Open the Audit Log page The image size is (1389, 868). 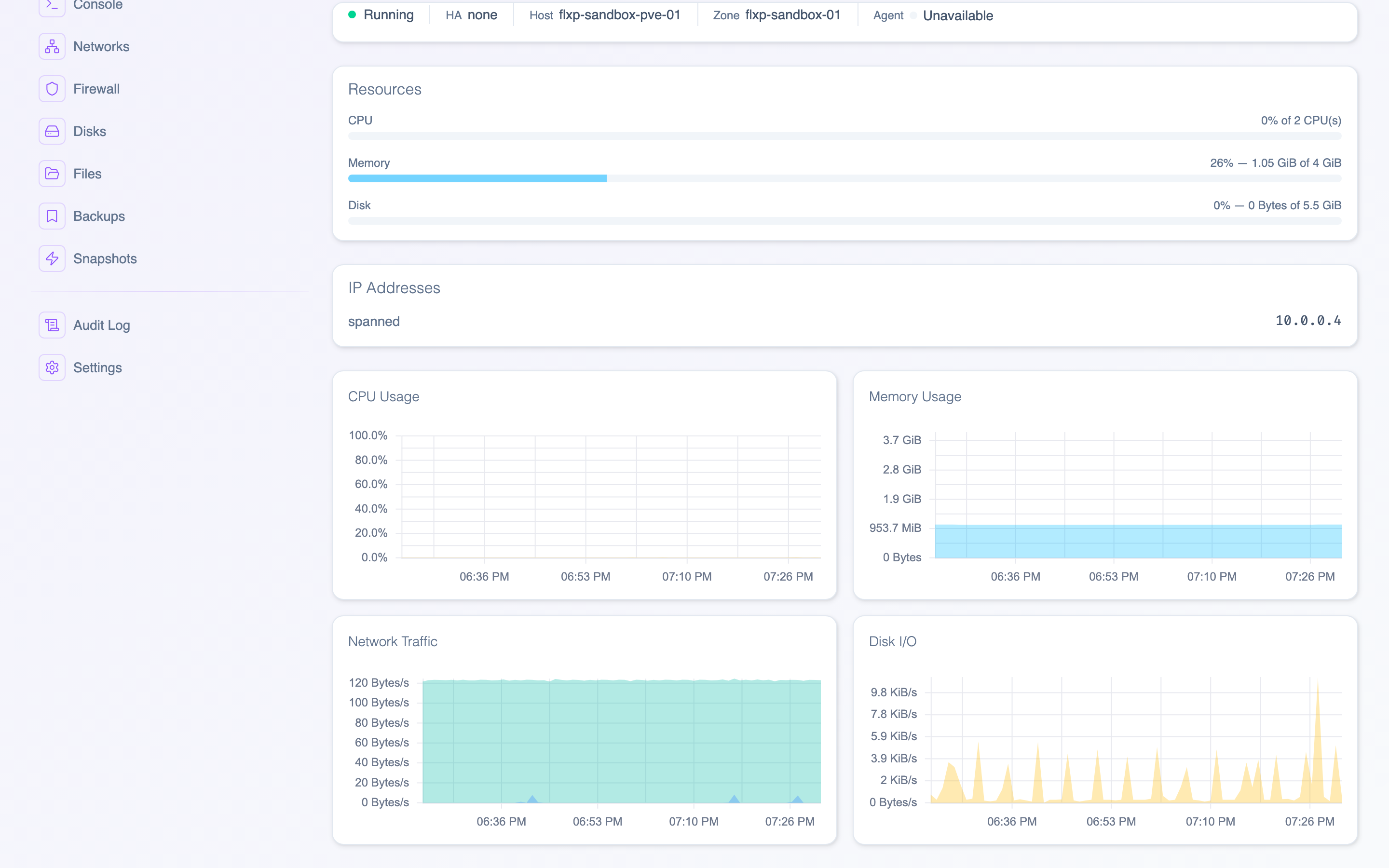(102, 325)
